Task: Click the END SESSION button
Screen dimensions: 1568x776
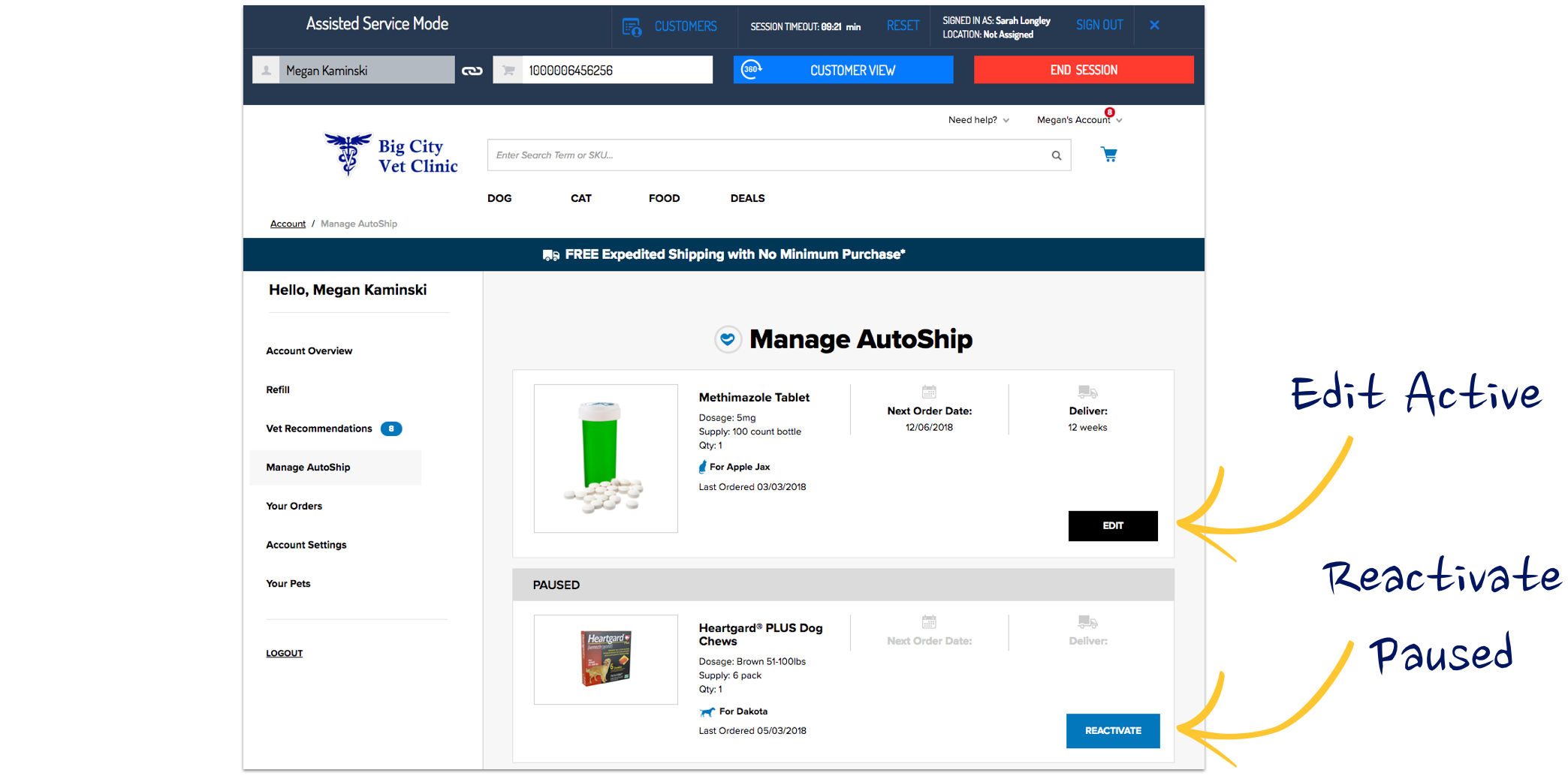Action: point(1084,70)
